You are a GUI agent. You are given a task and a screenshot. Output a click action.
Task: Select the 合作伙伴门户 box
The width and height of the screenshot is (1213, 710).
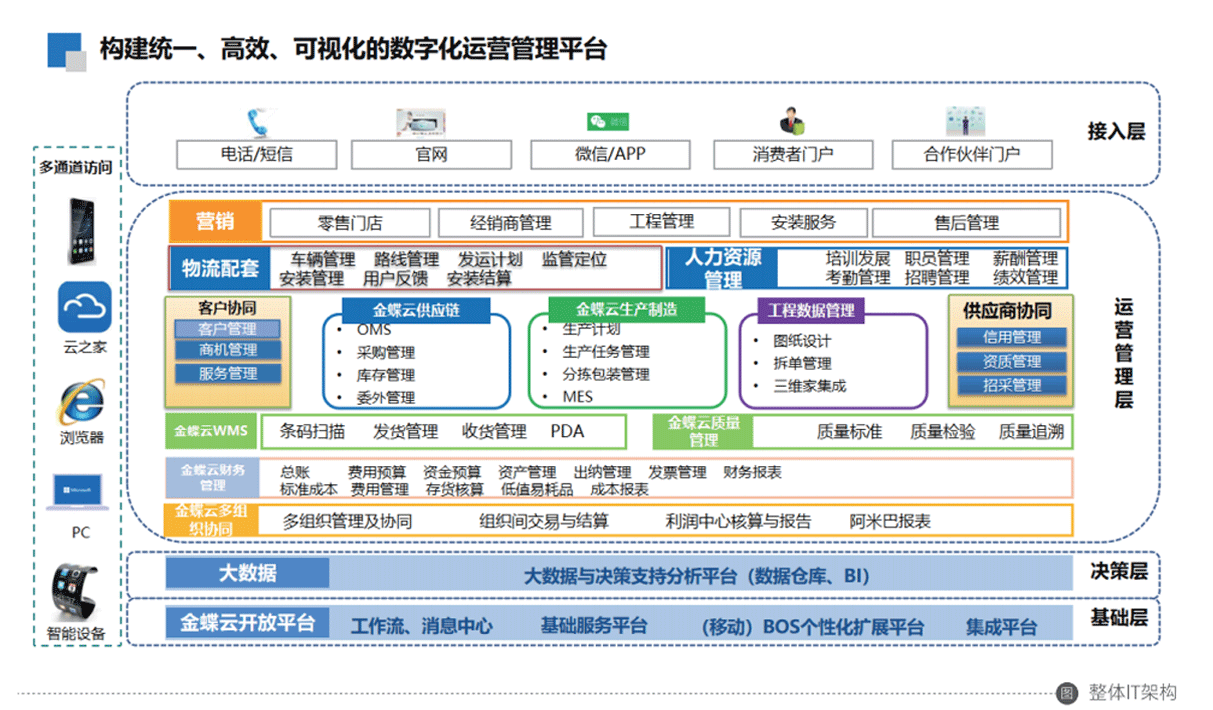click(971, 154)
